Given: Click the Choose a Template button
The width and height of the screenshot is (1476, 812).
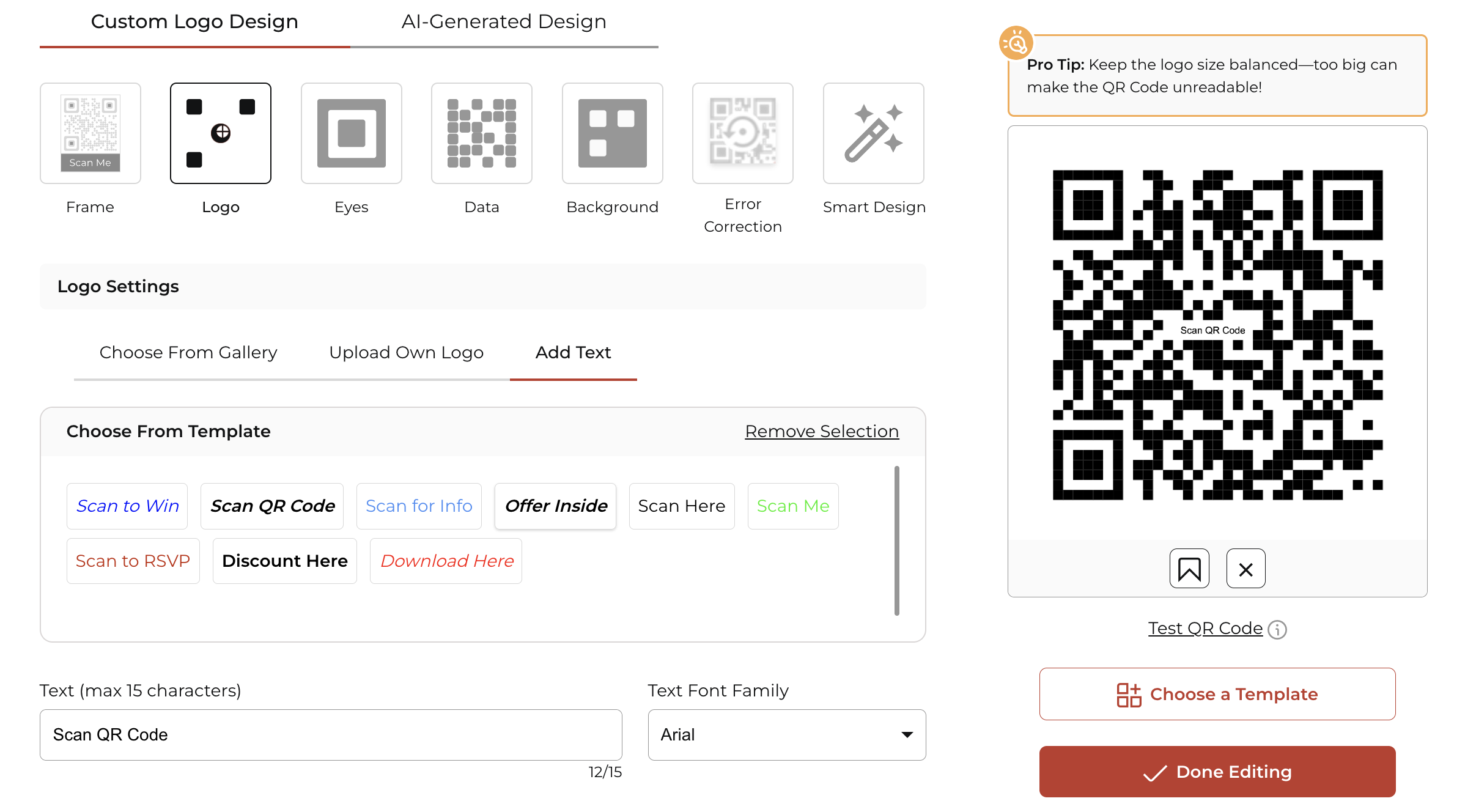Looking at the screenshot, I should click(x=1217, y=694).
